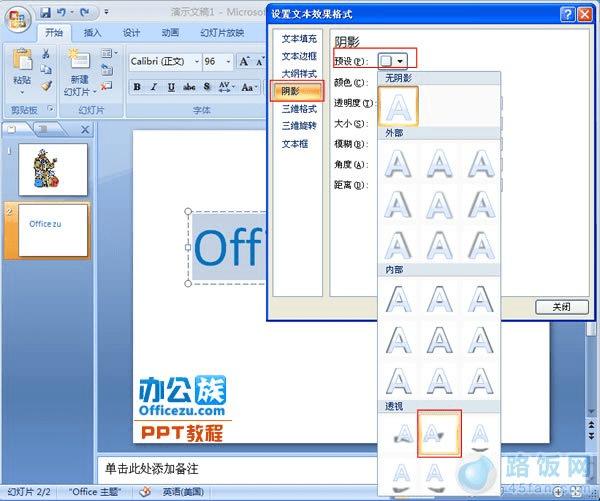Click the 关闭 button in the dialog

[x=561, y=307]
